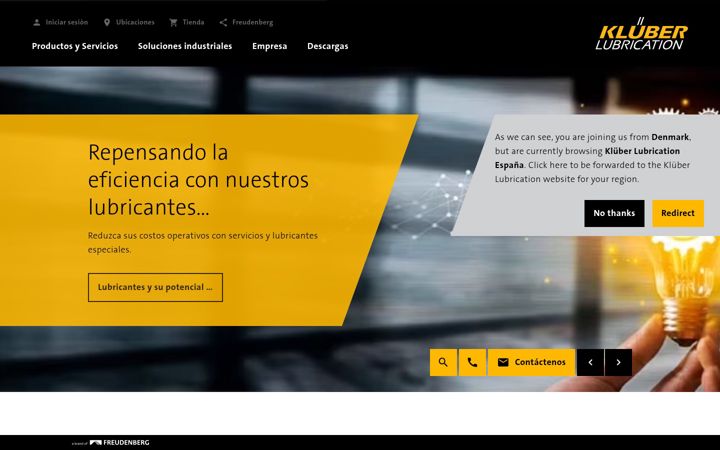Open the Freudenberg top link text

[253, 22]
